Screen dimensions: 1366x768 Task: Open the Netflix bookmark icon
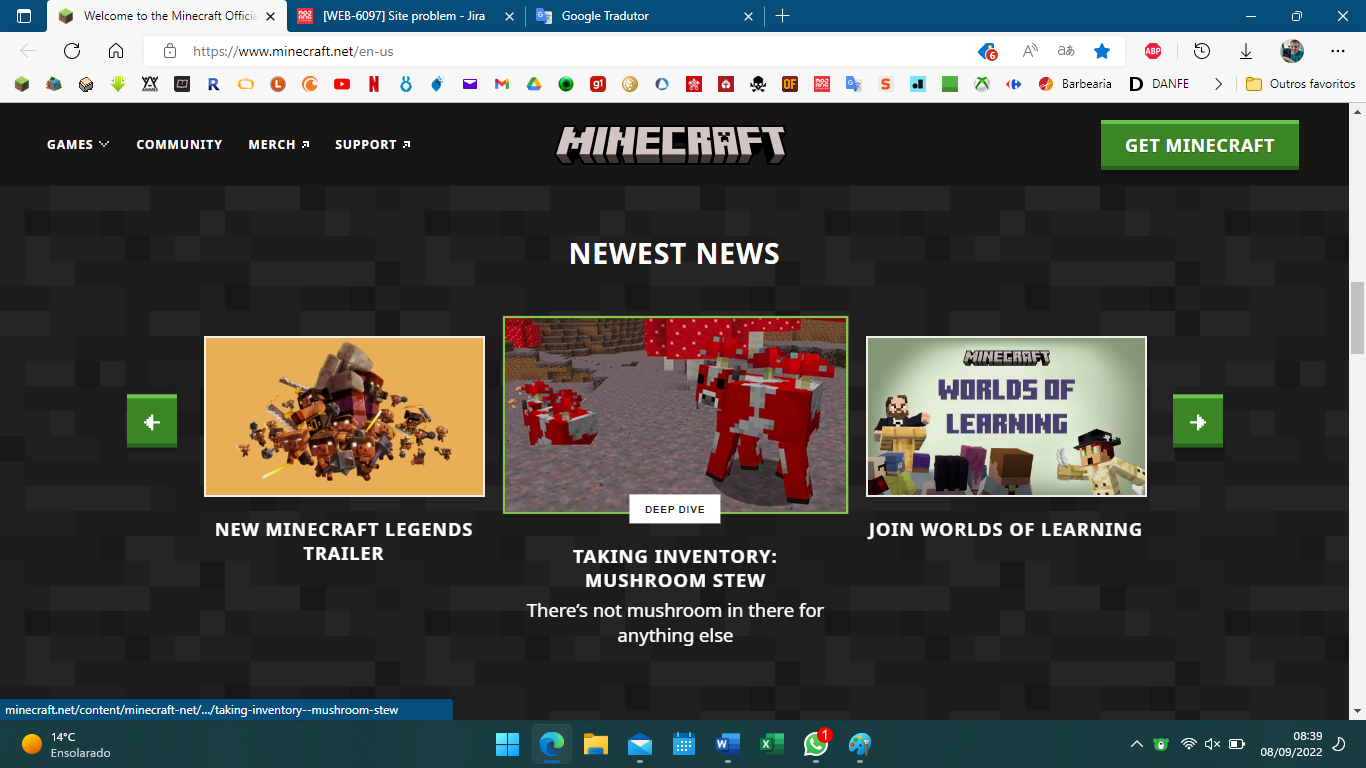(x=374, y=84)
